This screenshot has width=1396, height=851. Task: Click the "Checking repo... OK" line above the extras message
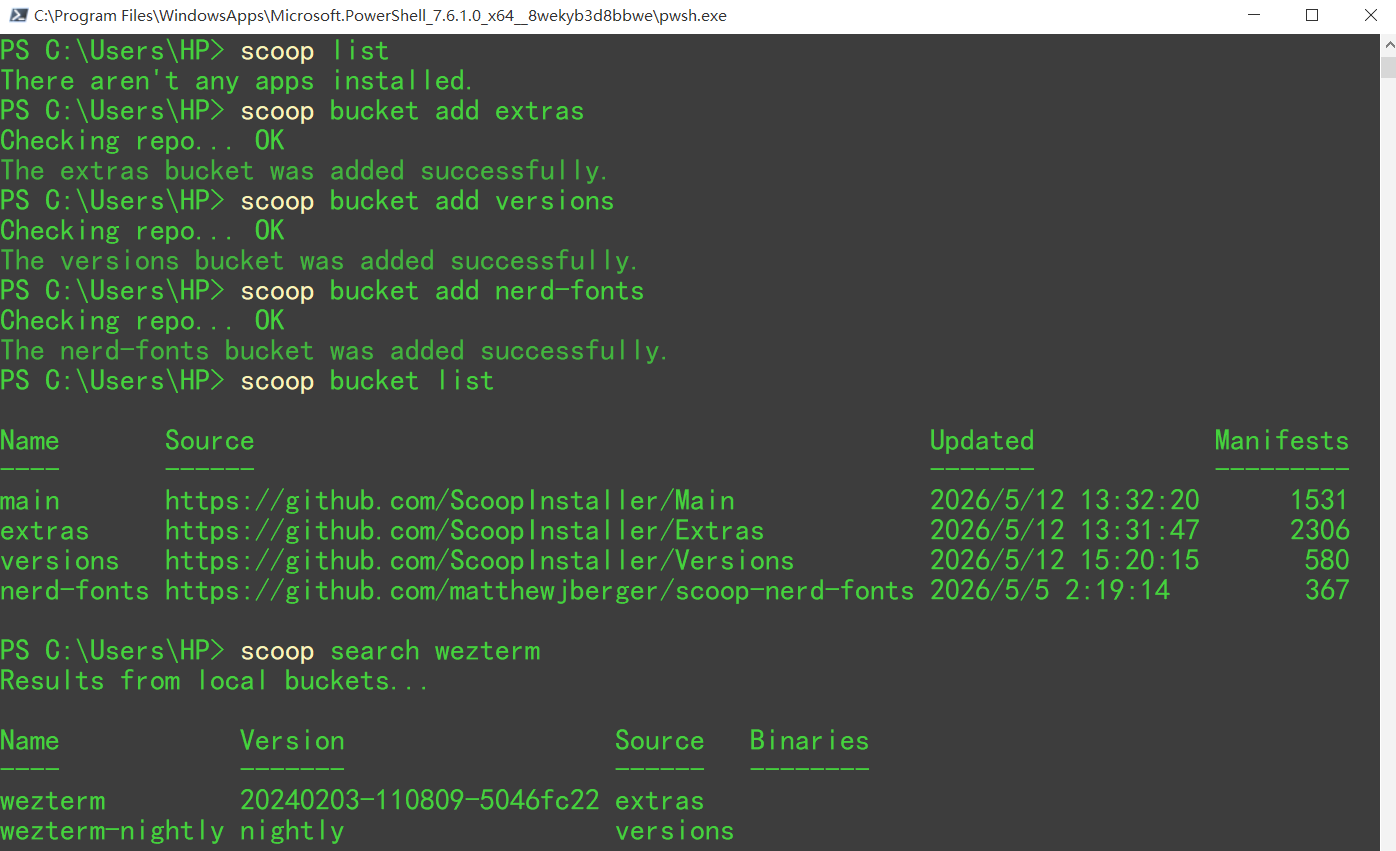(x=142, y=141)
